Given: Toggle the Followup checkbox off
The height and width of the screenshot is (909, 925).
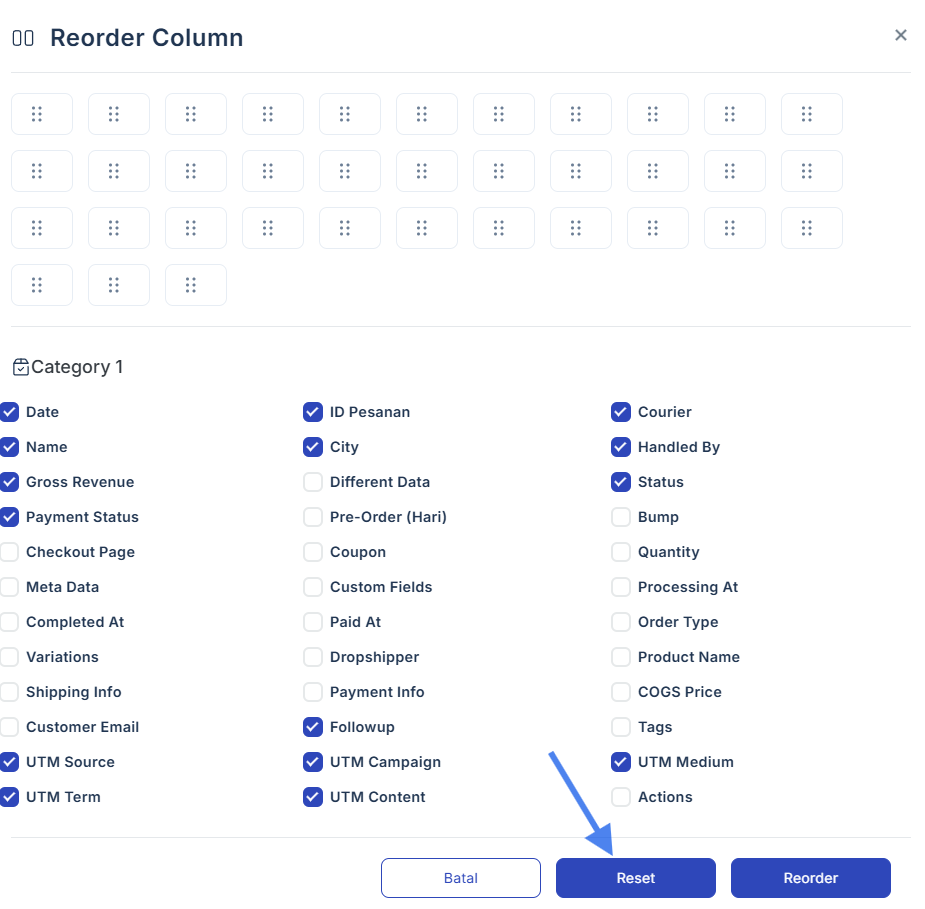Looking at the screenshot, I should tap(313, 727).
